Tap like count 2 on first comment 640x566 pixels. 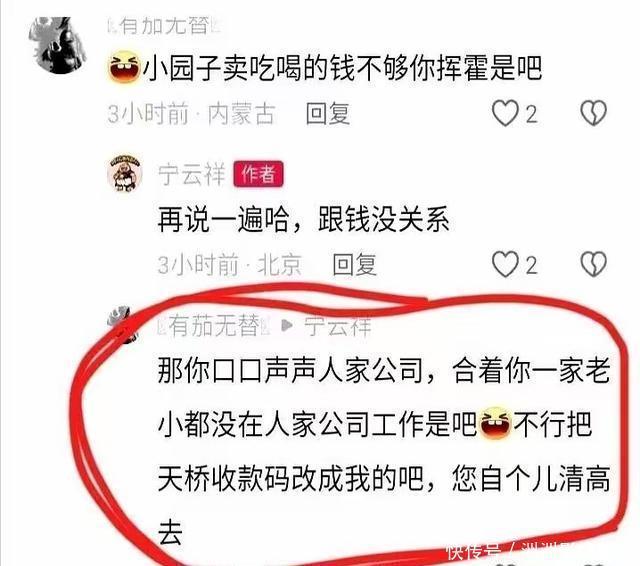(x=531, y=114)
